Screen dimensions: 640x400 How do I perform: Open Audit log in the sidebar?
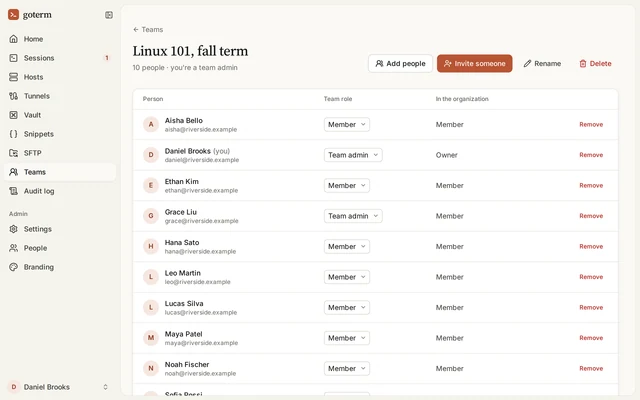[60, 191]
